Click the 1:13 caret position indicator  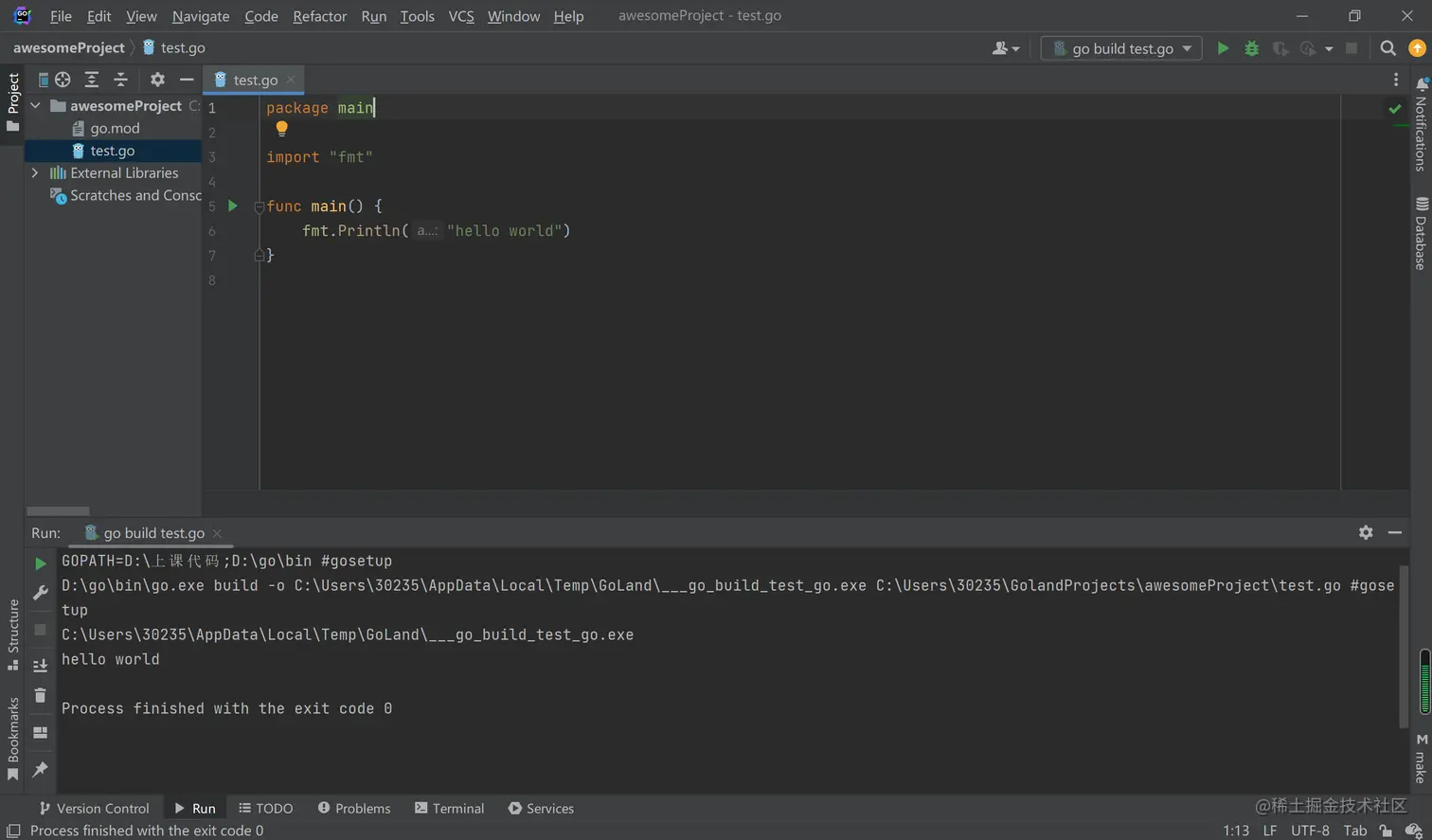click(x=1236, y=831)
